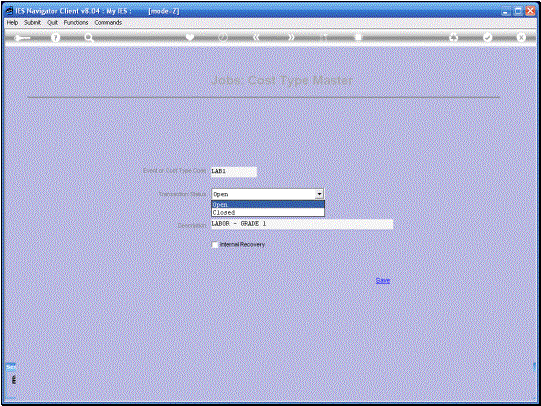Toggle the Internal Recovery checkbox
This screenshot has height=406, width=541.
click(215, 245)
